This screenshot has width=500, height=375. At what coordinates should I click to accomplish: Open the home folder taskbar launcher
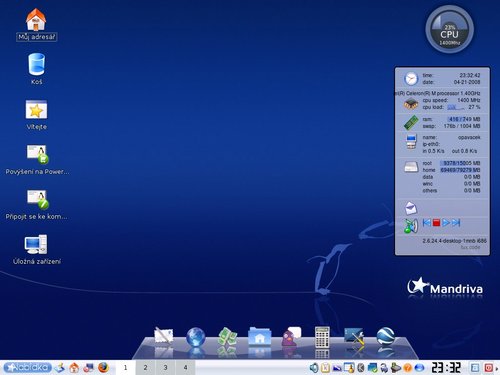(74, 367)
